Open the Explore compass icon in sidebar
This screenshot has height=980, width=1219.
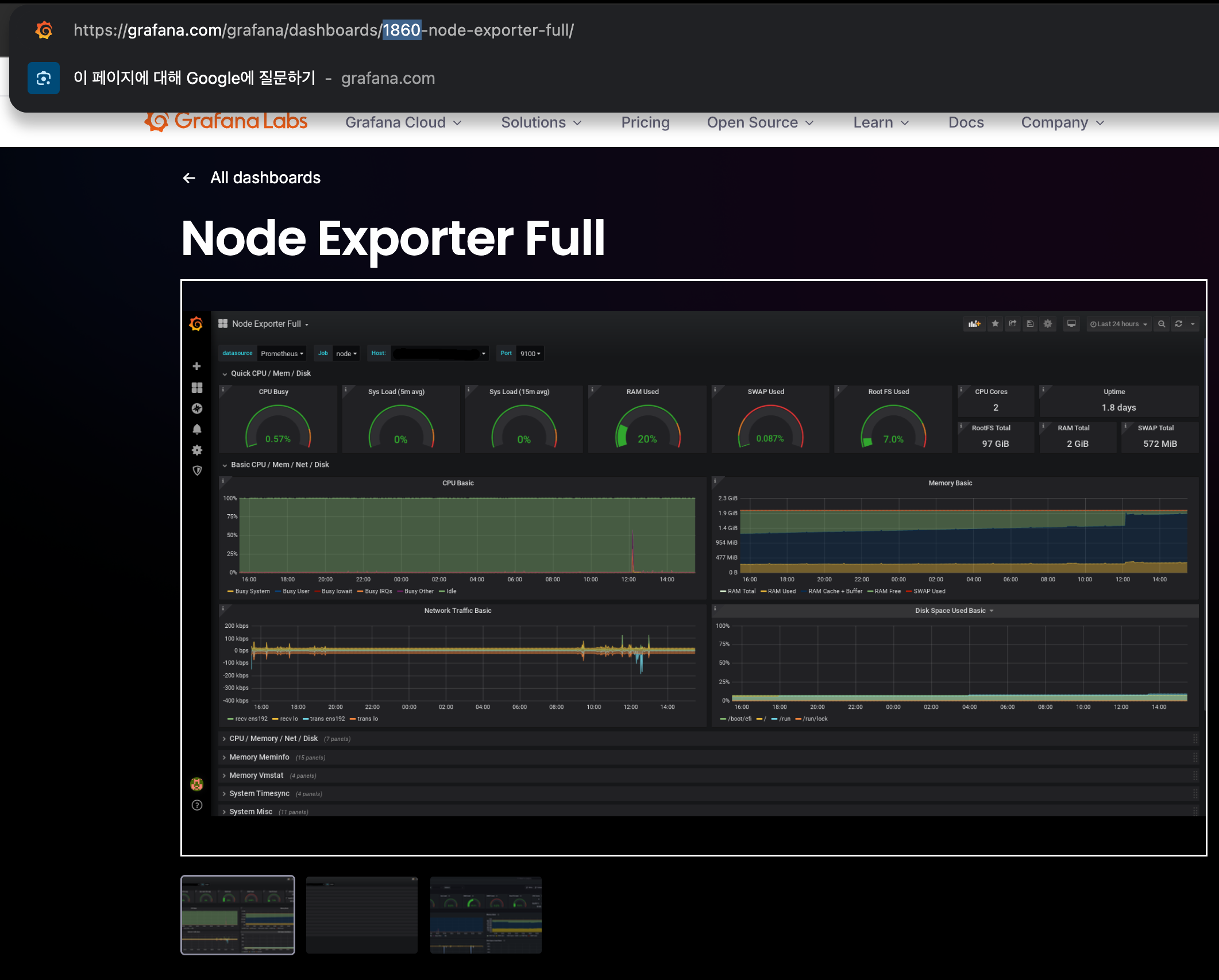tap(196, 408)
